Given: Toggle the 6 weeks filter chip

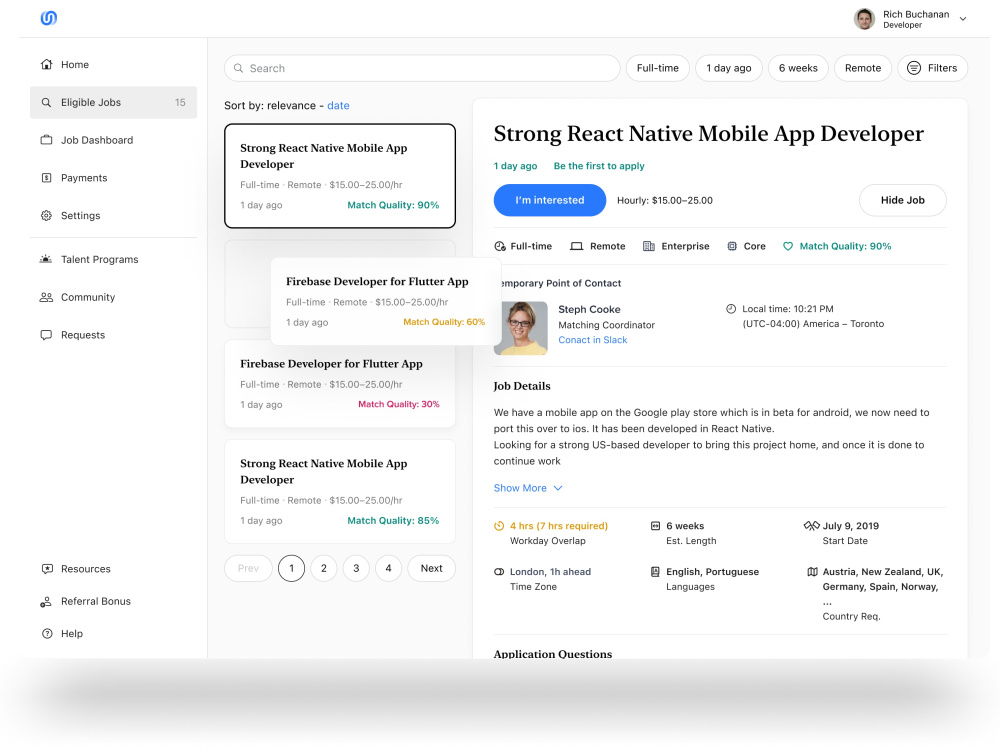Looking at the screenshot, I should [798, 68].
